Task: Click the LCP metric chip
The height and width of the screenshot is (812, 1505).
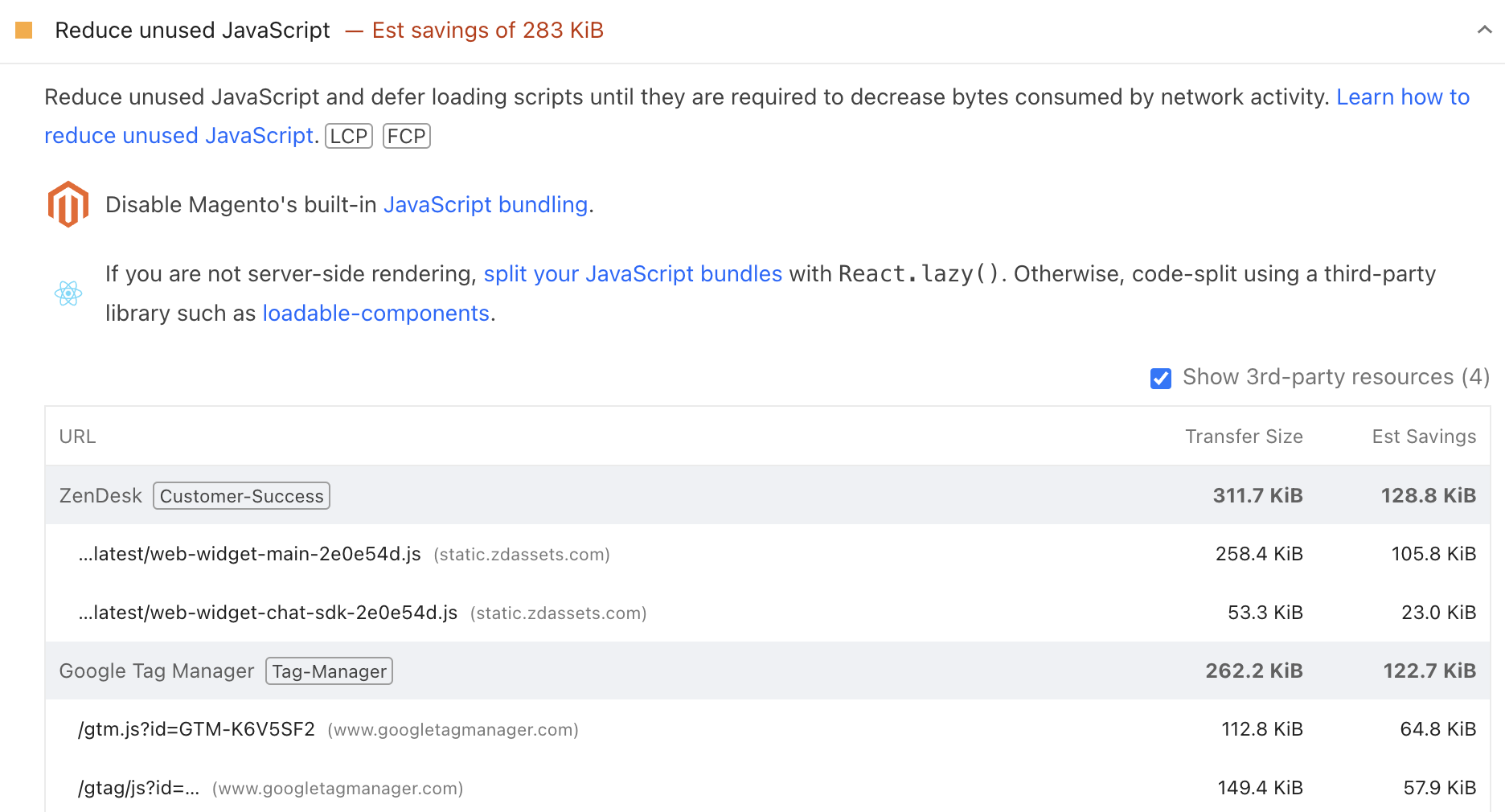Action: [347, 135]
